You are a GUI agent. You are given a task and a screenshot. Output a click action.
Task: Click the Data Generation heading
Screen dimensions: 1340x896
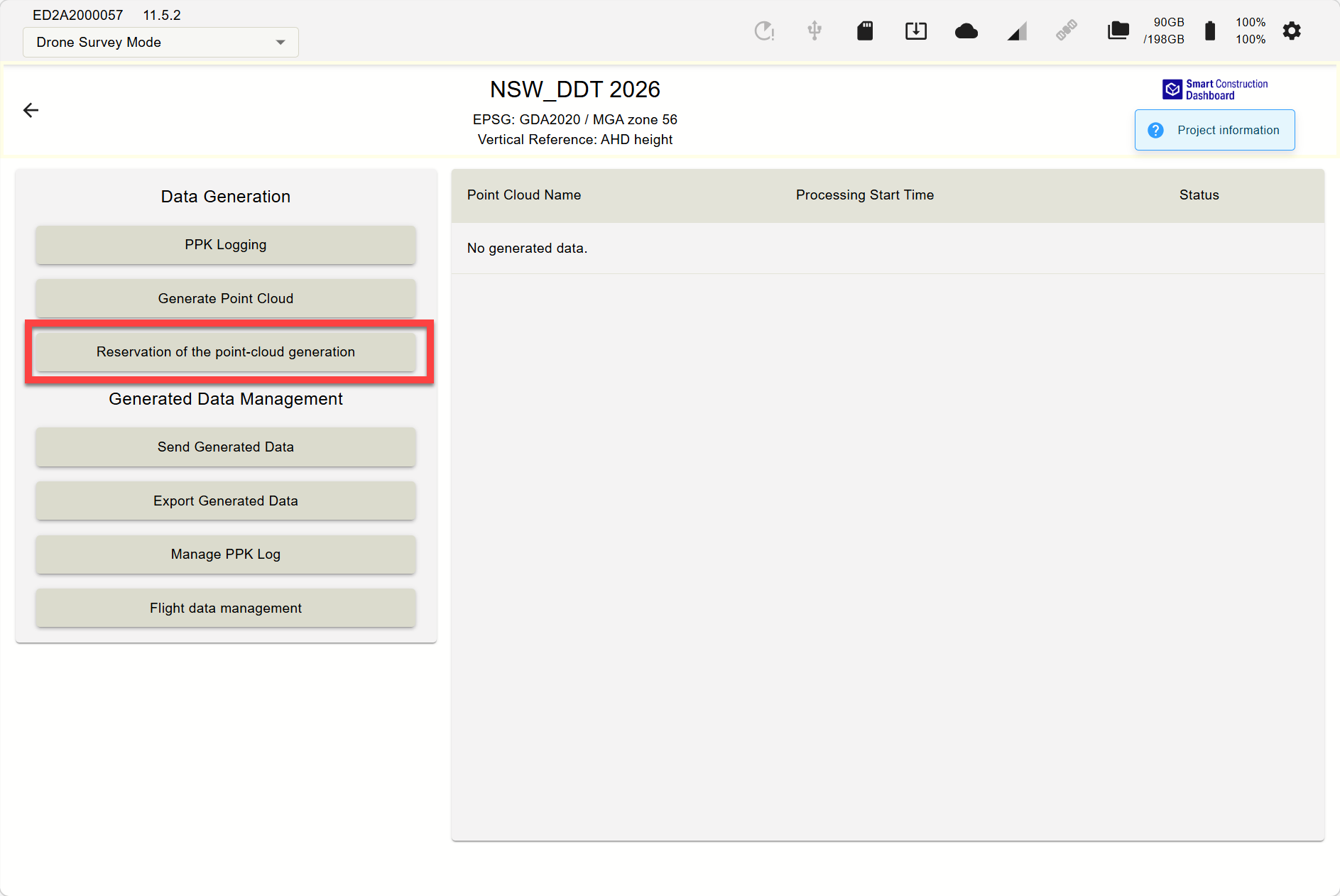226,197
